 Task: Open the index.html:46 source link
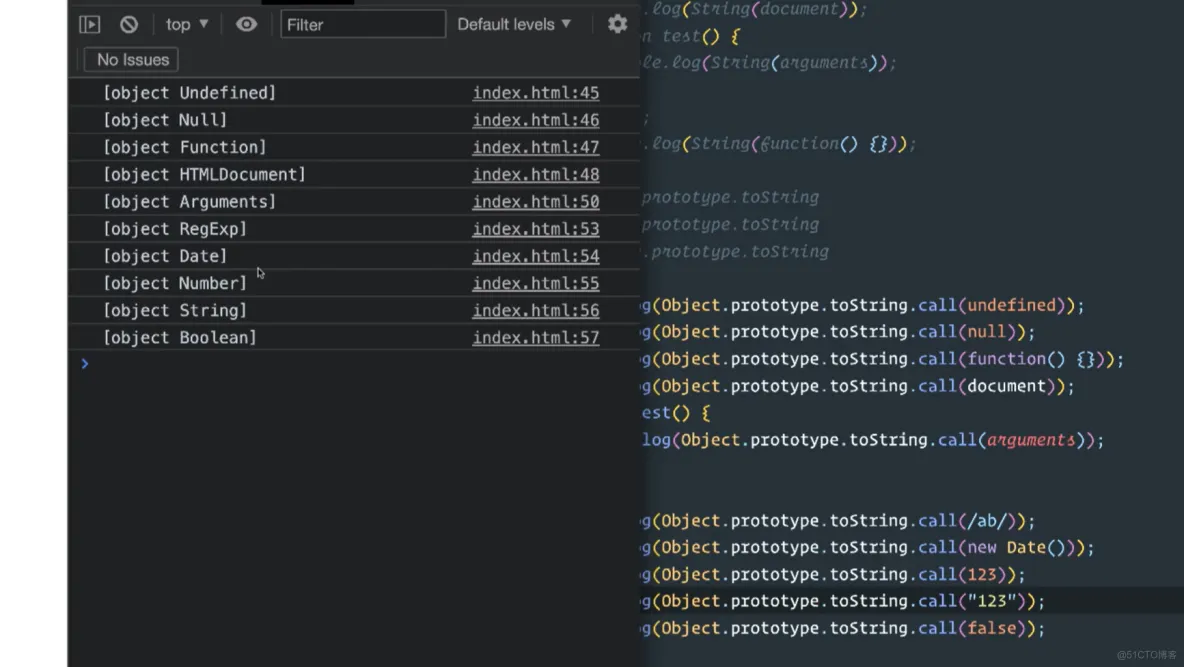535,120
